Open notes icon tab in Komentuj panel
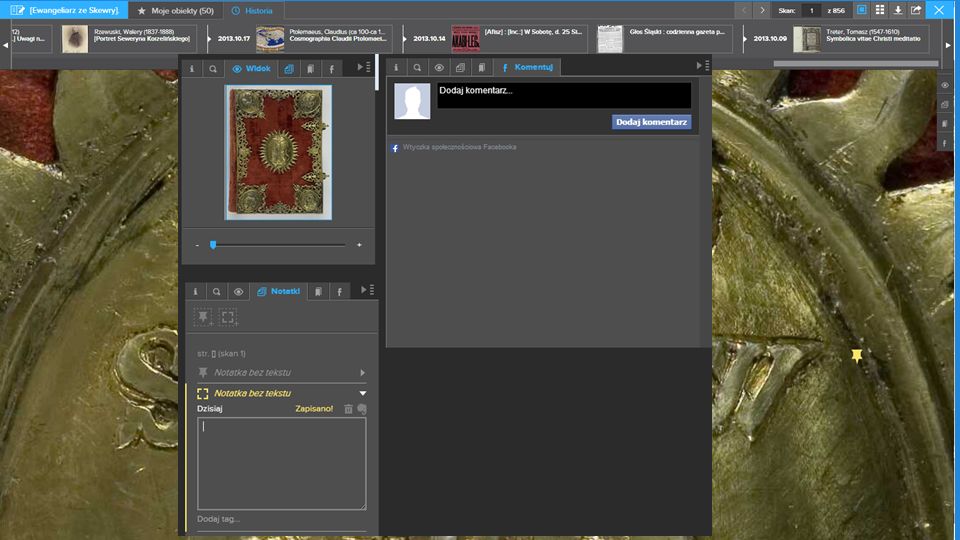 460,67
